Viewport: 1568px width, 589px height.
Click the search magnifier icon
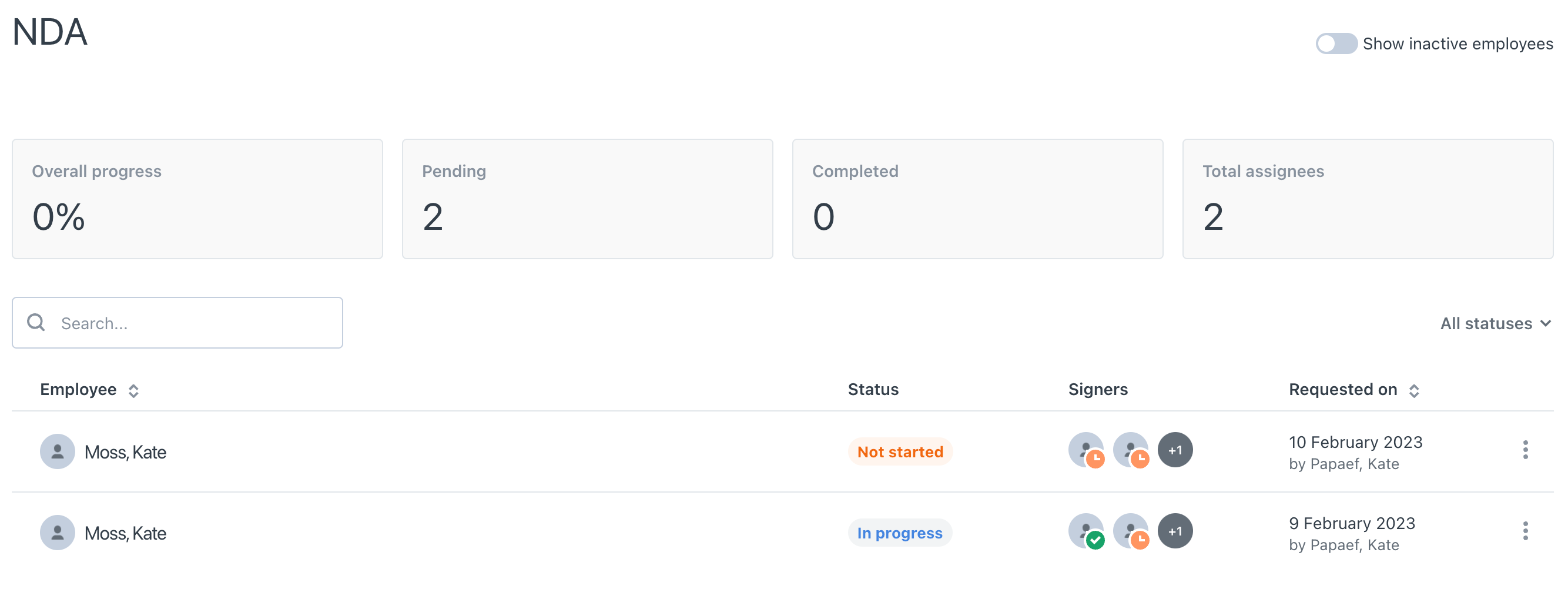click(36, 323)
